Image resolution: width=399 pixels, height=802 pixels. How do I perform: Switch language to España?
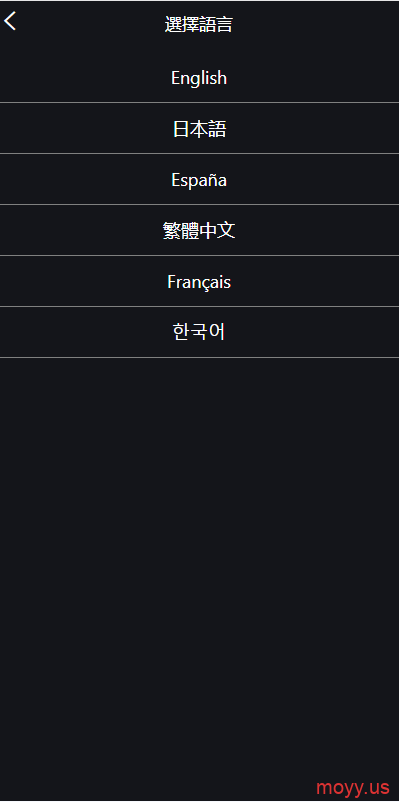200,180
